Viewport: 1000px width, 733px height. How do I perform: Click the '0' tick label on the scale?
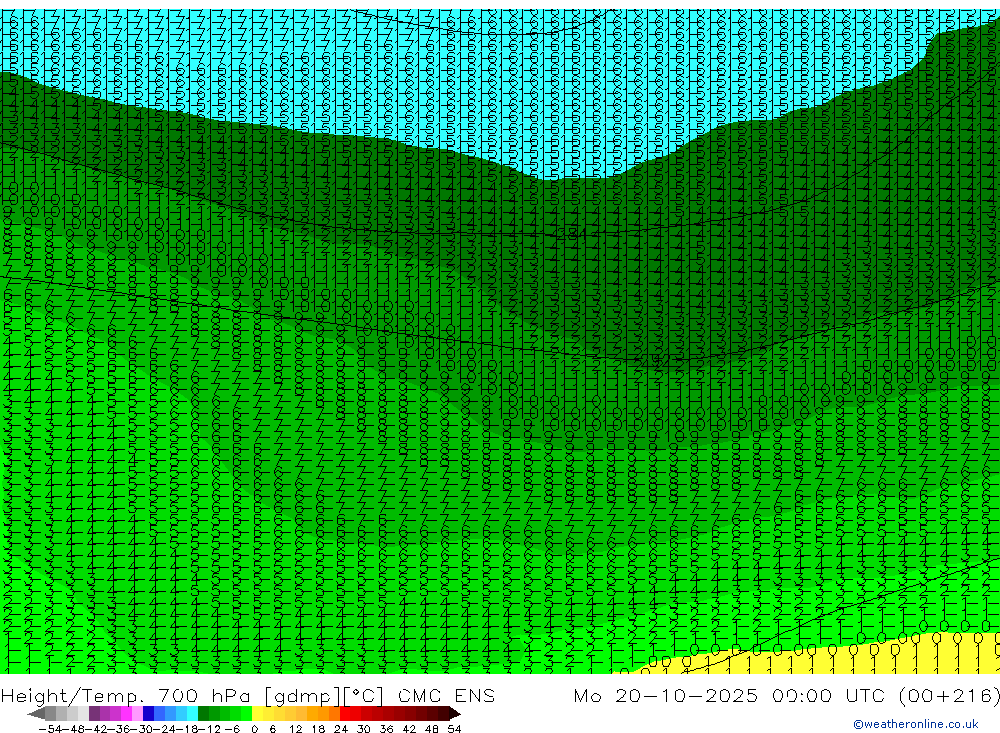[x=254, y=729]
